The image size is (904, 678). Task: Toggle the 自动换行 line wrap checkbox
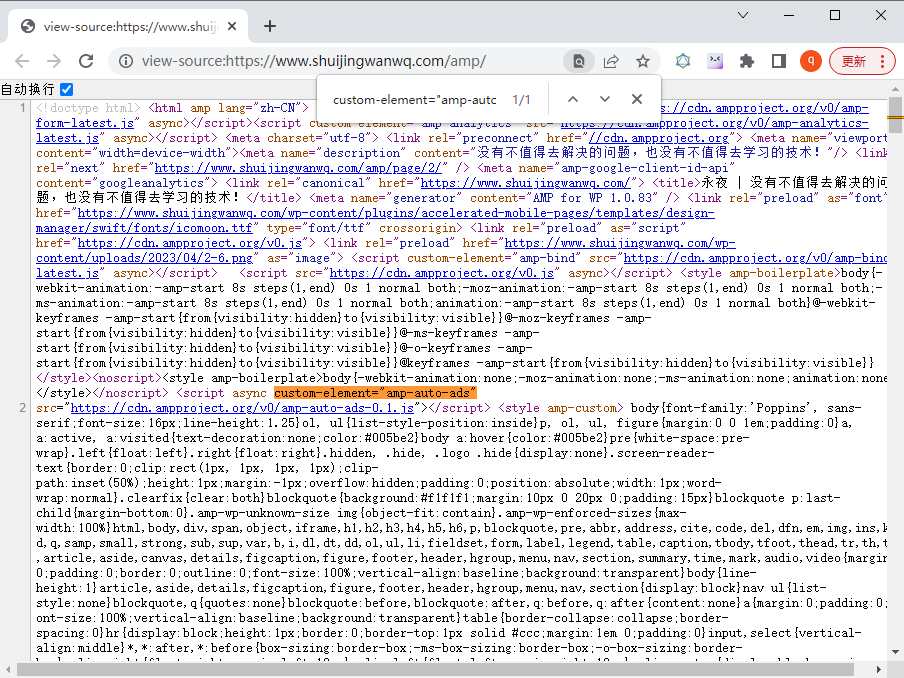pyautogui.click(x=67, y=89)
